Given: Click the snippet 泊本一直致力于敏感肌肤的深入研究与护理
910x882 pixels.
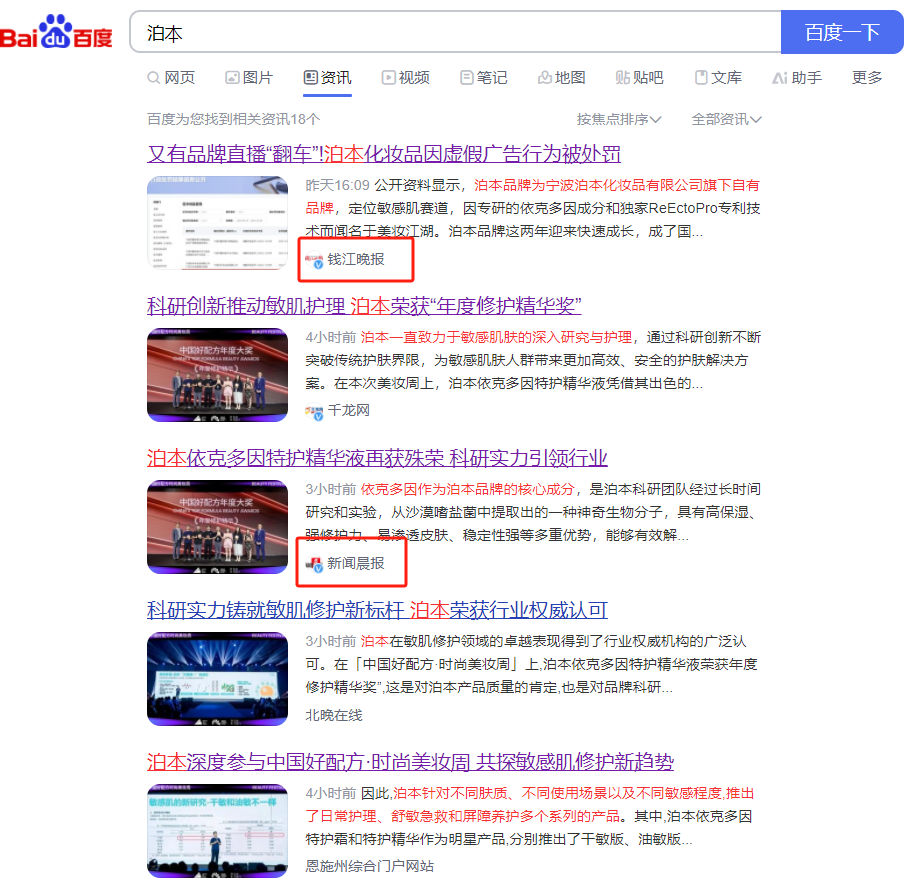Looking at the screenshot, I should [x=496, y=337].
